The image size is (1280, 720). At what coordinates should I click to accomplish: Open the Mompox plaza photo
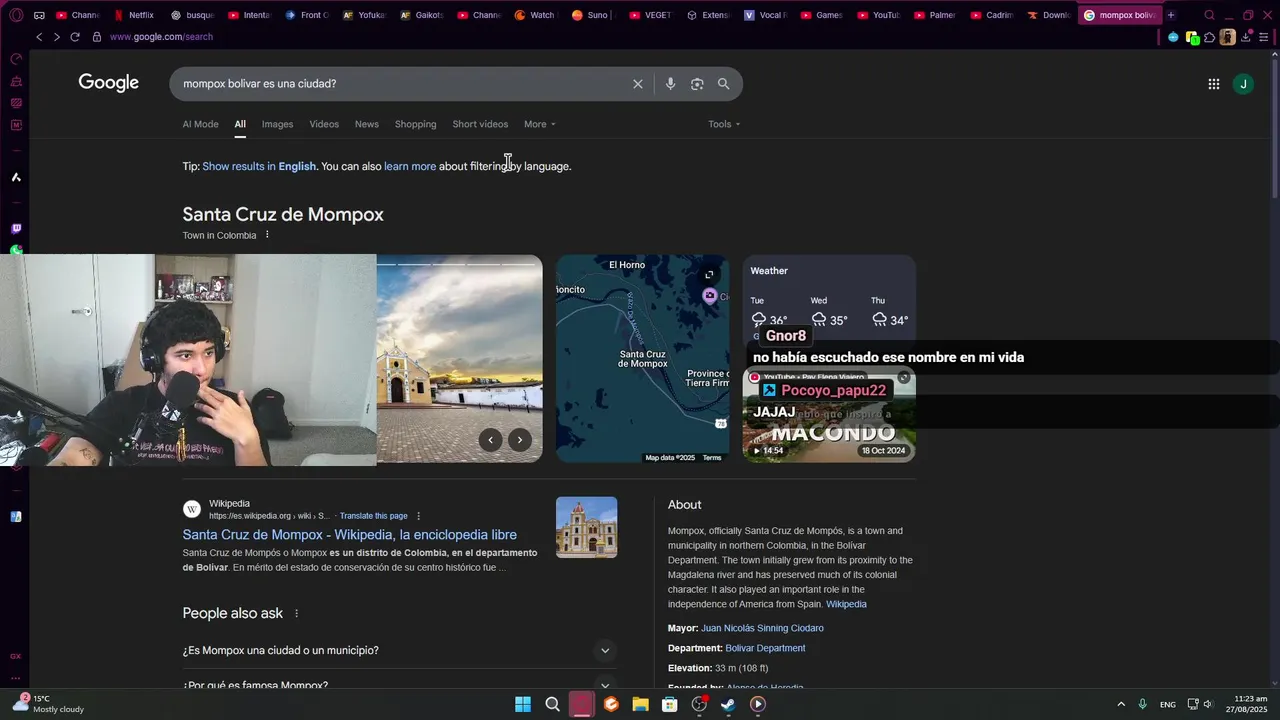459,359
